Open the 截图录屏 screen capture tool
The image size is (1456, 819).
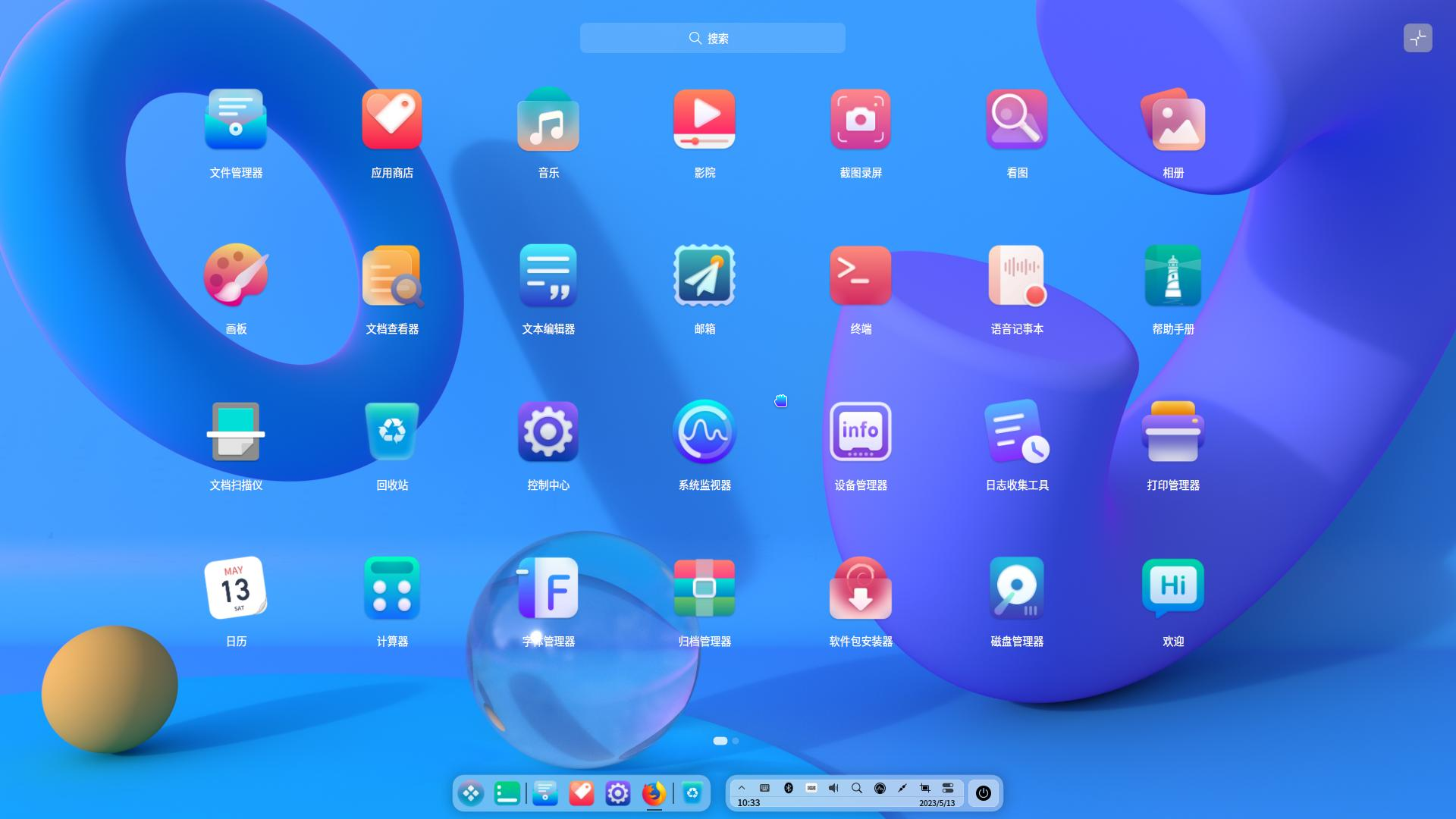[x=860, y=119]
